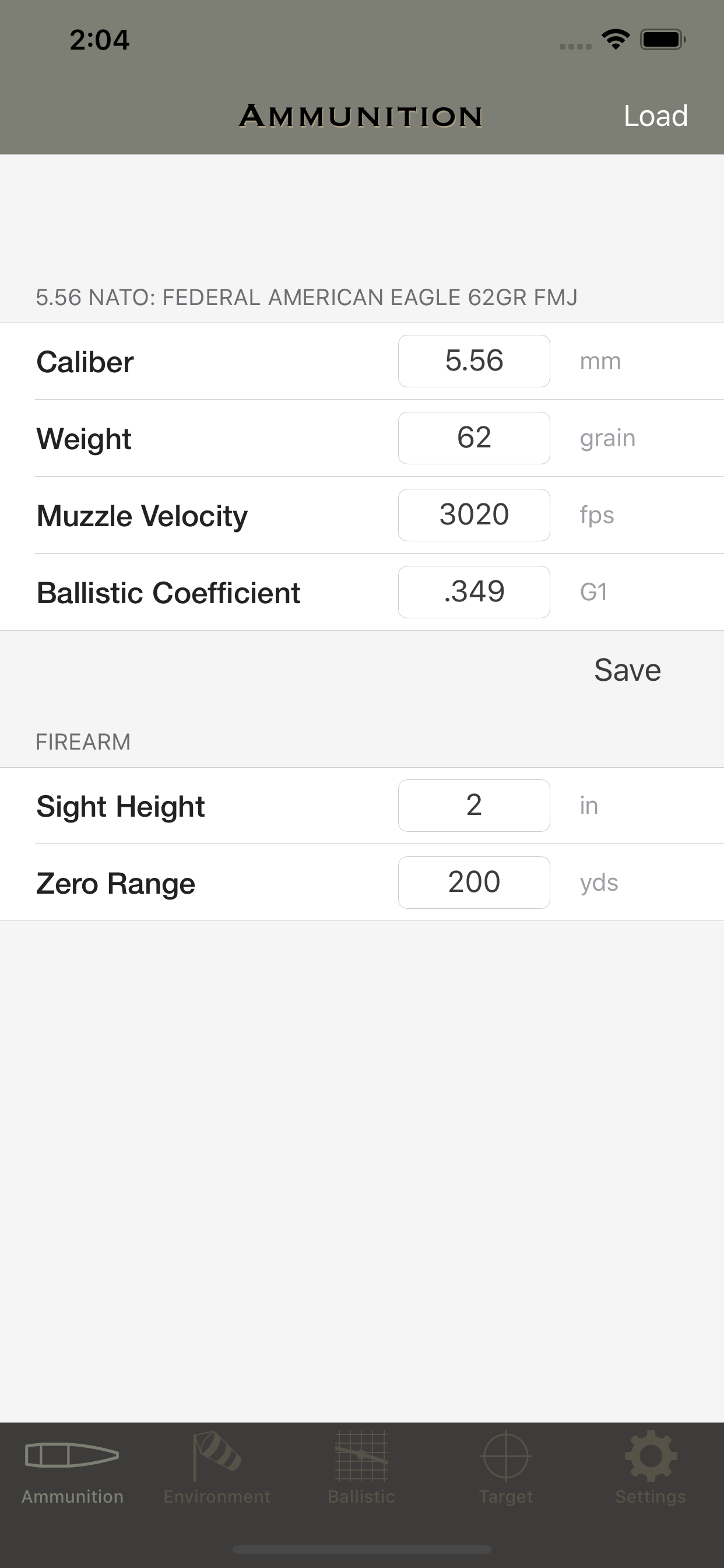This screenshot has height=1568, width=724.
Task: Edit the Zero Range field
Action: 474,883
